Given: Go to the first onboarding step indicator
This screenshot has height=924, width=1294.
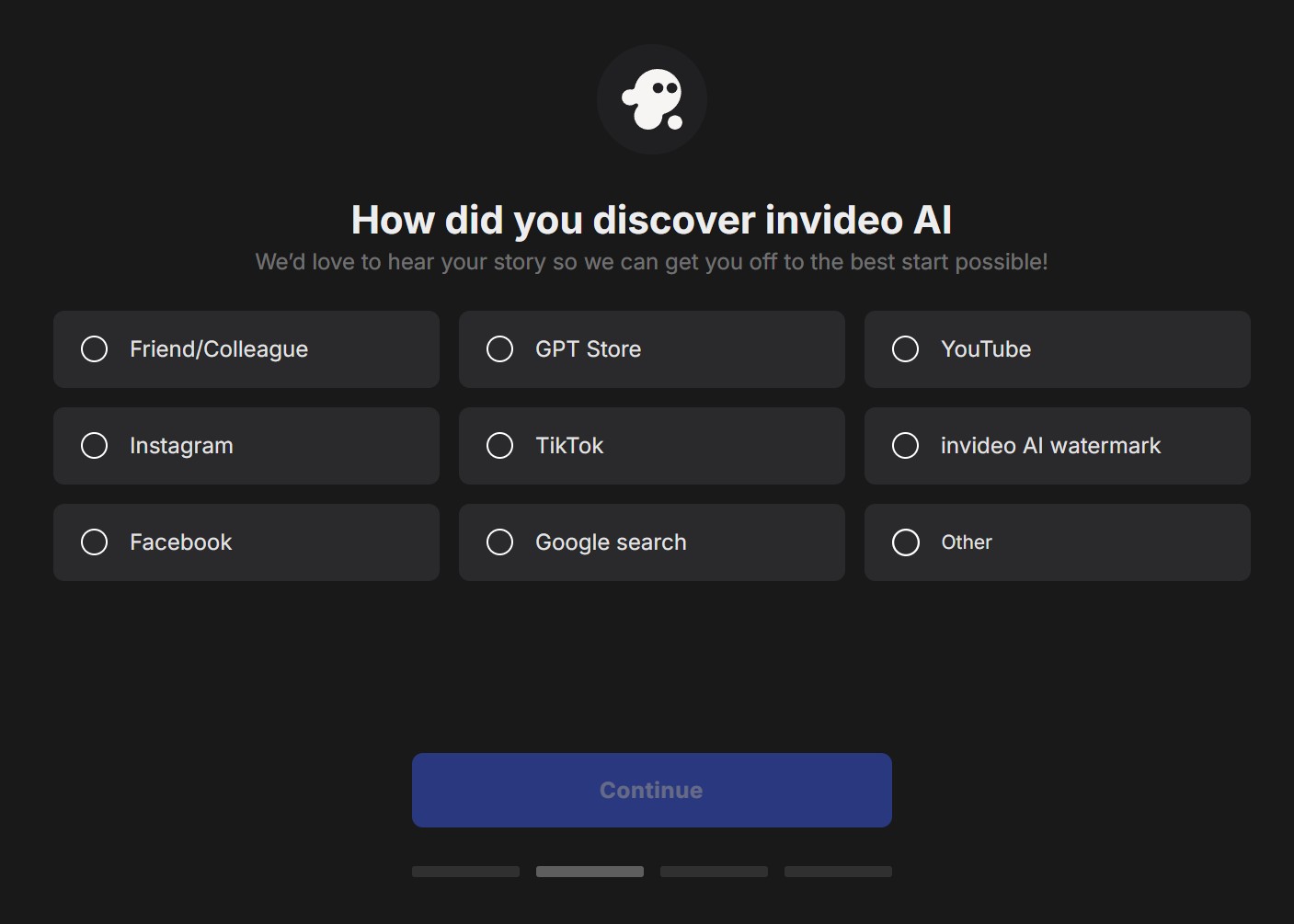Looking at the screenshot, I should [x=465, y=872].
